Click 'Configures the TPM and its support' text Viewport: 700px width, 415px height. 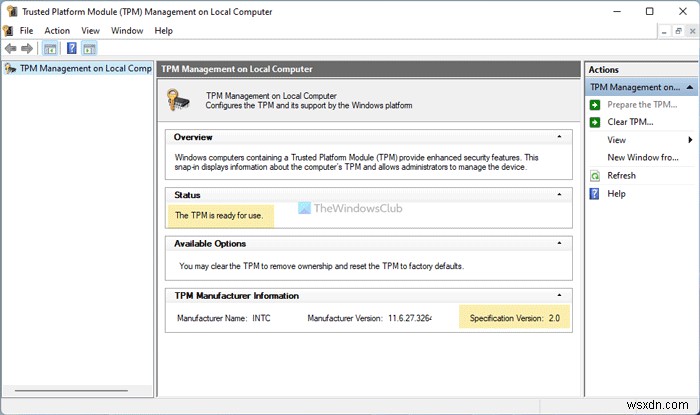(x=309, y=106)
